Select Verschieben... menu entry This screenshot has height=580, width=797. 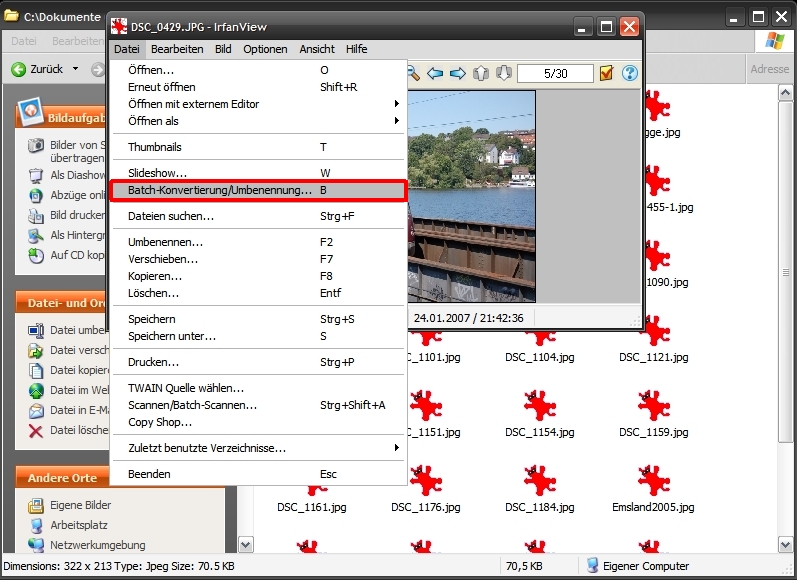pos(259,259)
